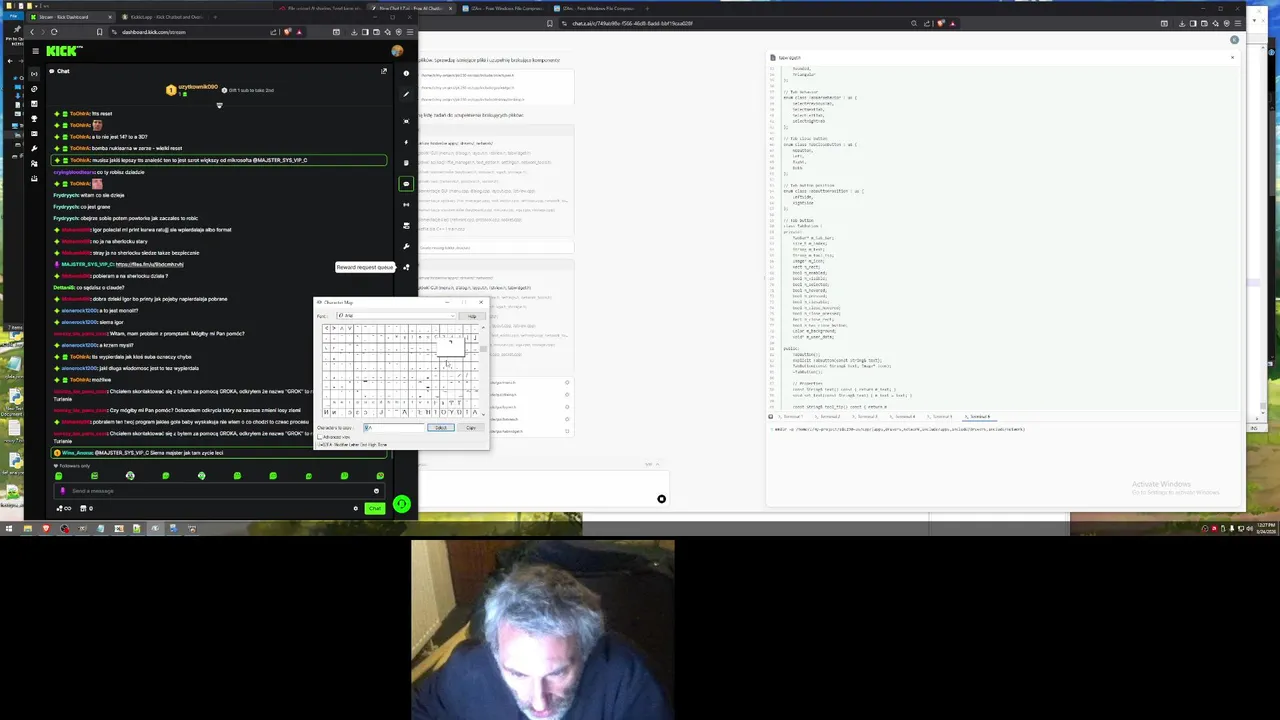Open the Brave main menu in Kick window
1280x720 pixels.
(409, 32)
